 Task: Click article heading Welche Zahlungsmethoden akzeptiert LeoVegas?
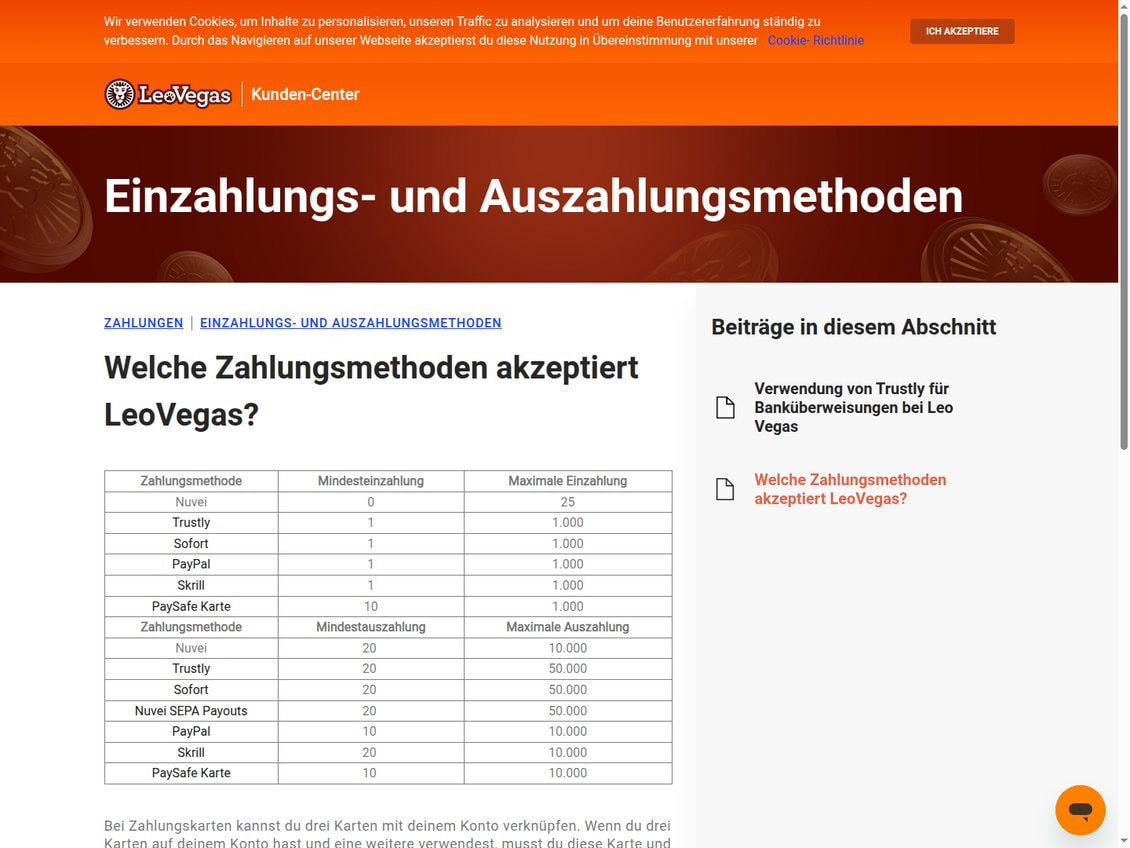coord(371,391)
